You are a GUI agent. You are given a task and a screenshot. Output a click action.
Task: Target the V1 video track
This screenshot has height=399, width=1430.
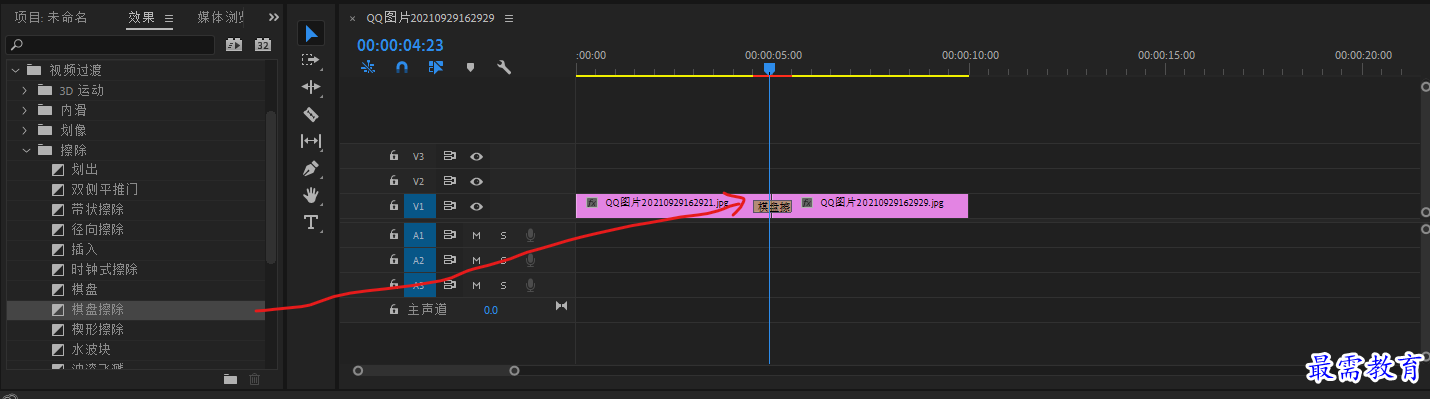point(419,206)
